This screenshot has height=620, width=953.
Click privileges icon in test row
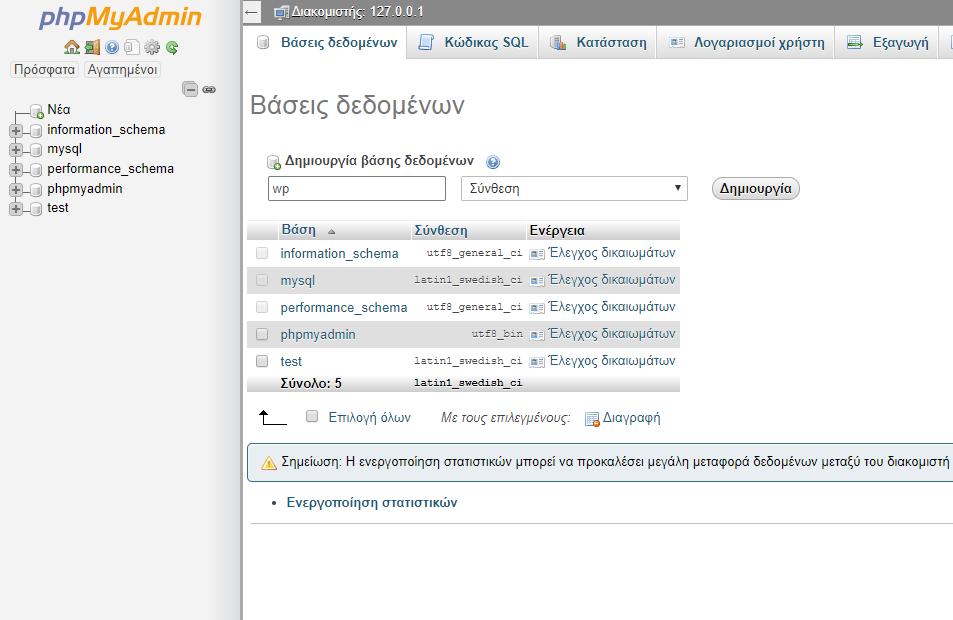point(537,362)
